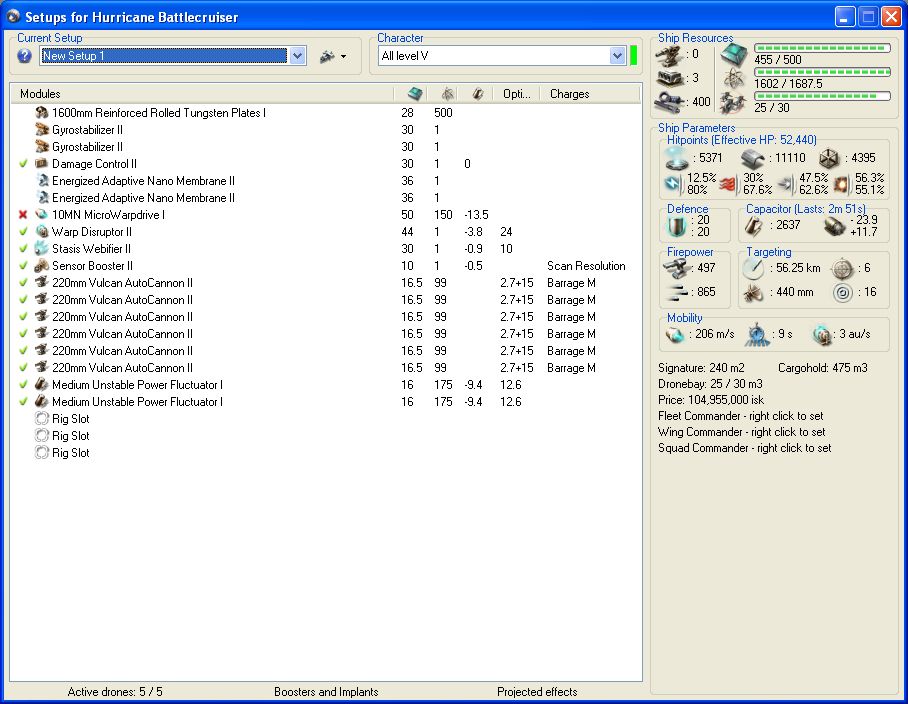Viewport: 908px width, 704px height.
Task: Open Active drones: 5 / 5
Action: [115, 692]
